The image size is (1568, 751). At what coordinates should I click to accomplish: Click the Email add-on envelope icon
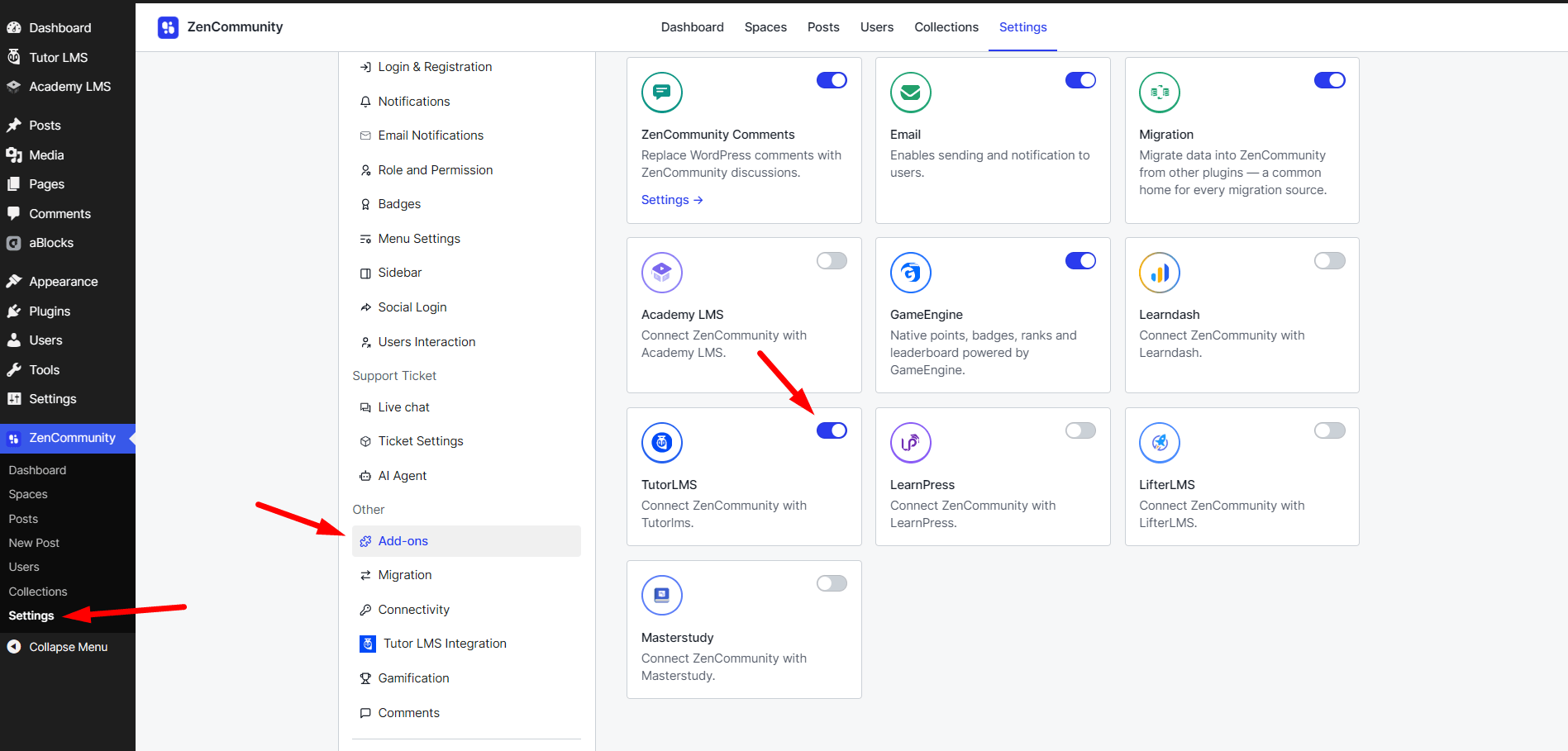(911, 93)
